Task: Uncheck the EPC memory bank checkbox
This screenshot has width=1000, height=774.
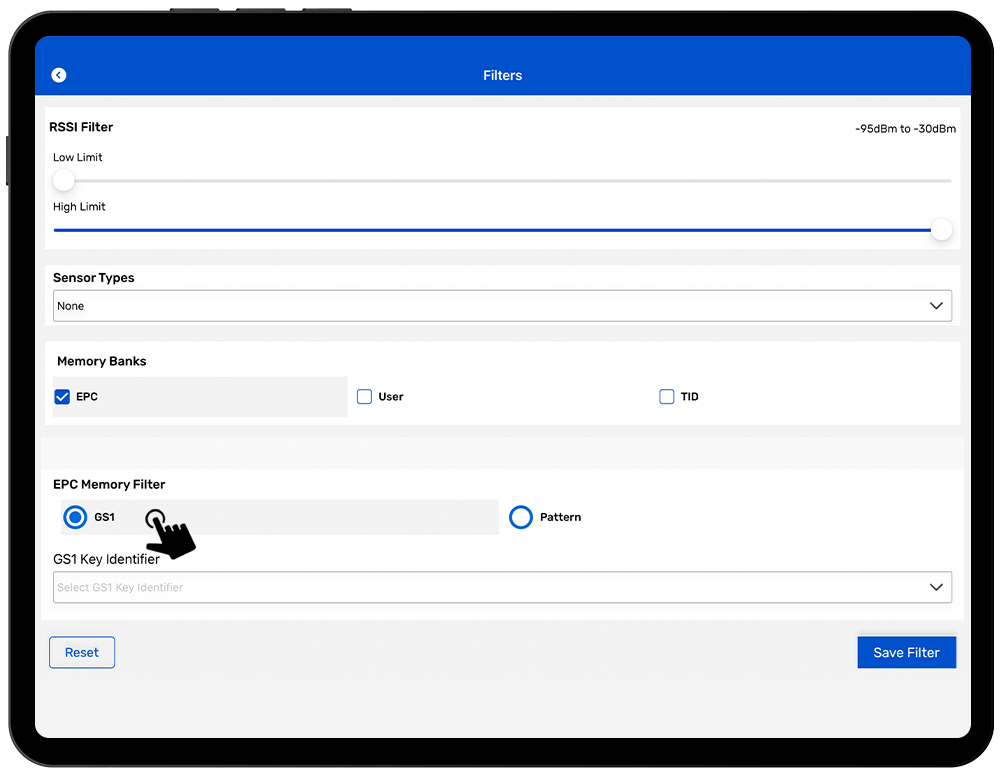Action: click(x=62, y=397)
